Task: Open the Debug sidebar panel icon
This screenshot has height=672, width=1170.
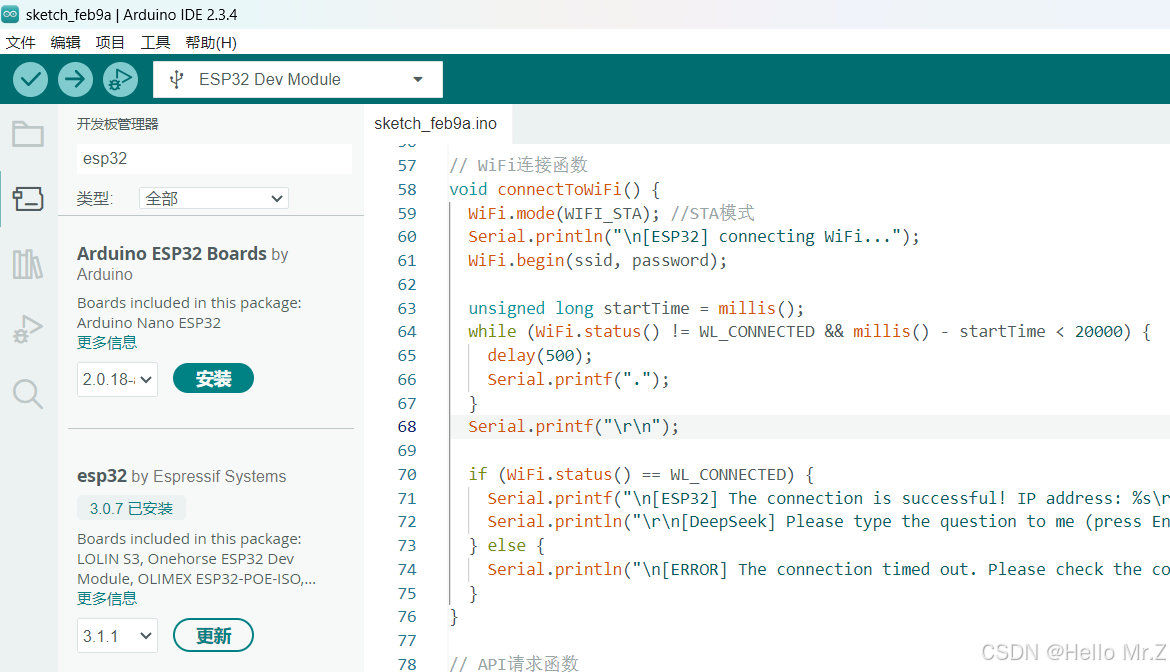Action: point(28,328)
